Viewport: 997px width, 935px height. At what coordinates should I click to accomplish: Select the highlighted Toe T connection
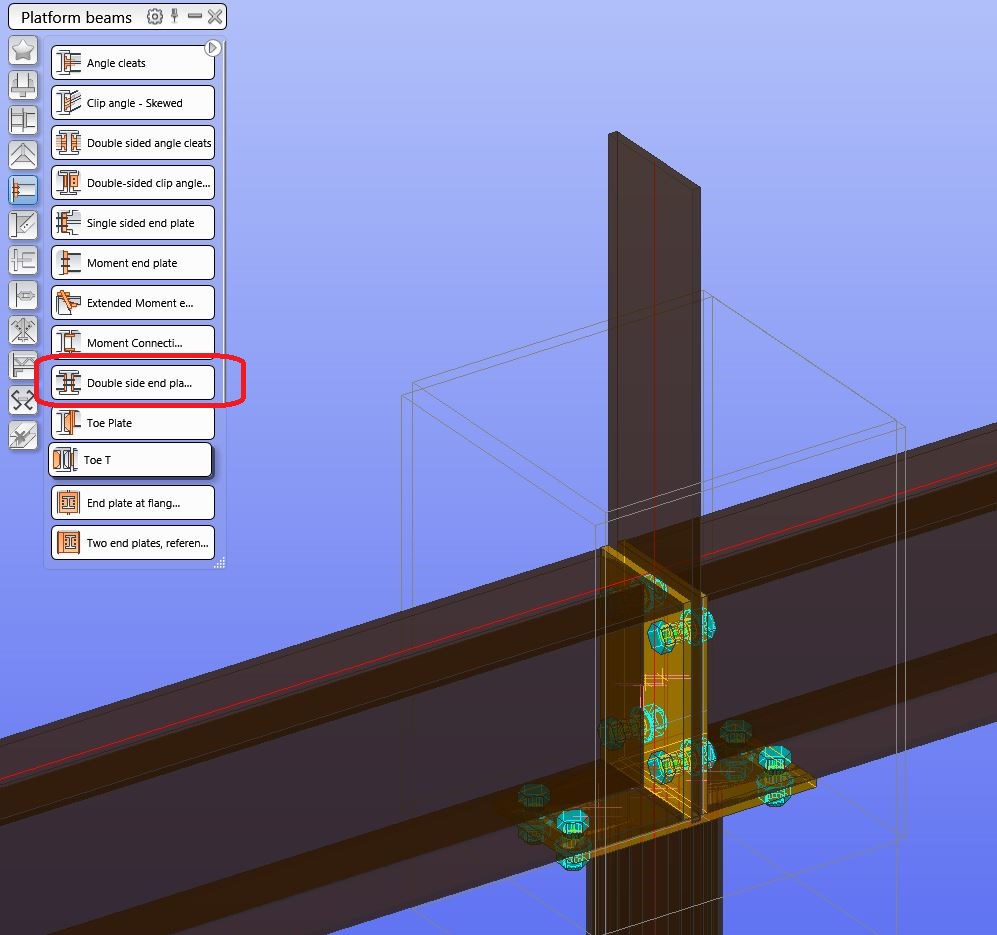click(130, 460)
